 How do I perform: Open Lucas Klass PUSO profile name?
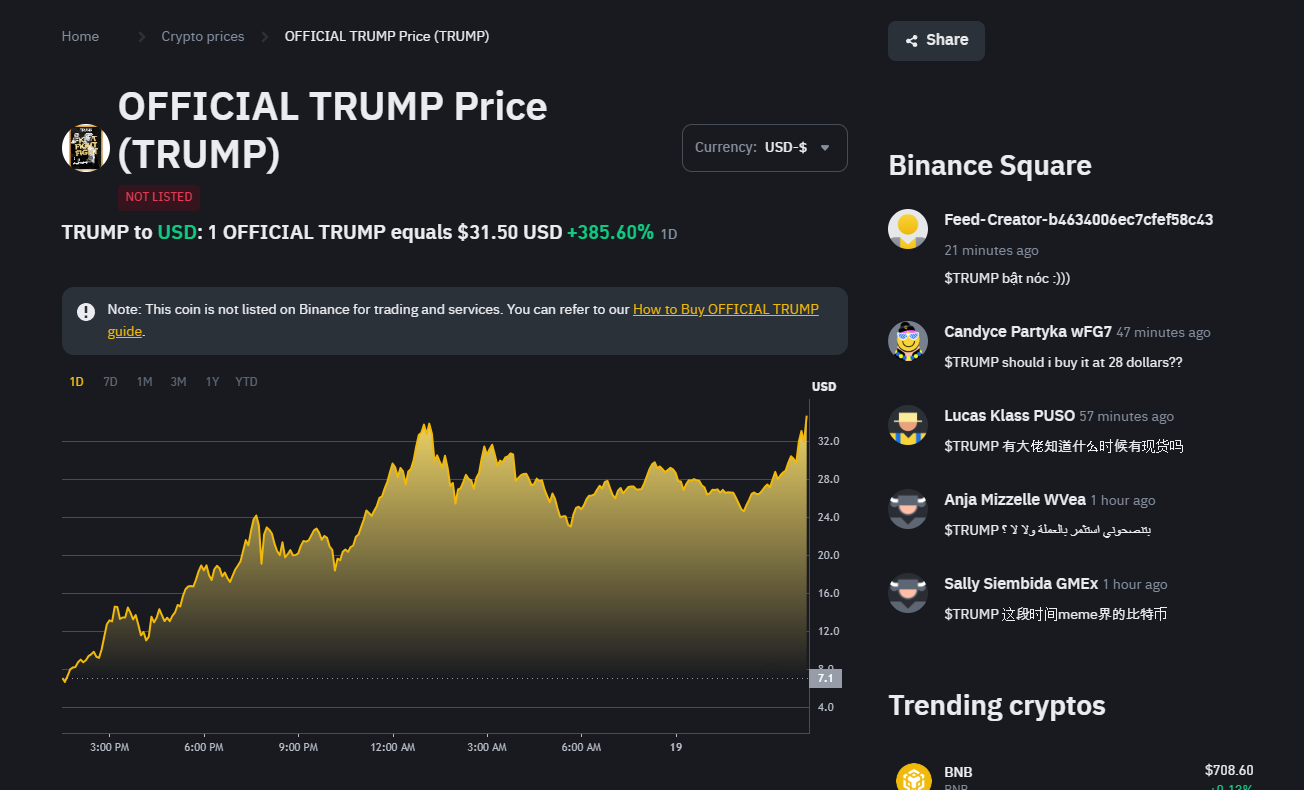[x=1009, y=416]
